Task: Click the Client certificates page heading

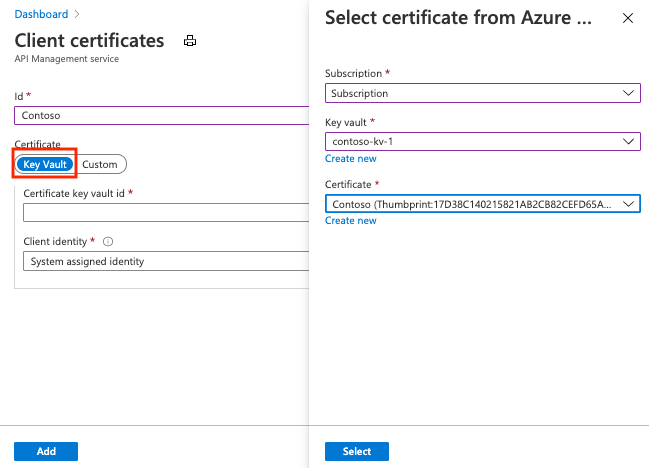Action: pyautogui.click(x=89, y=41)
